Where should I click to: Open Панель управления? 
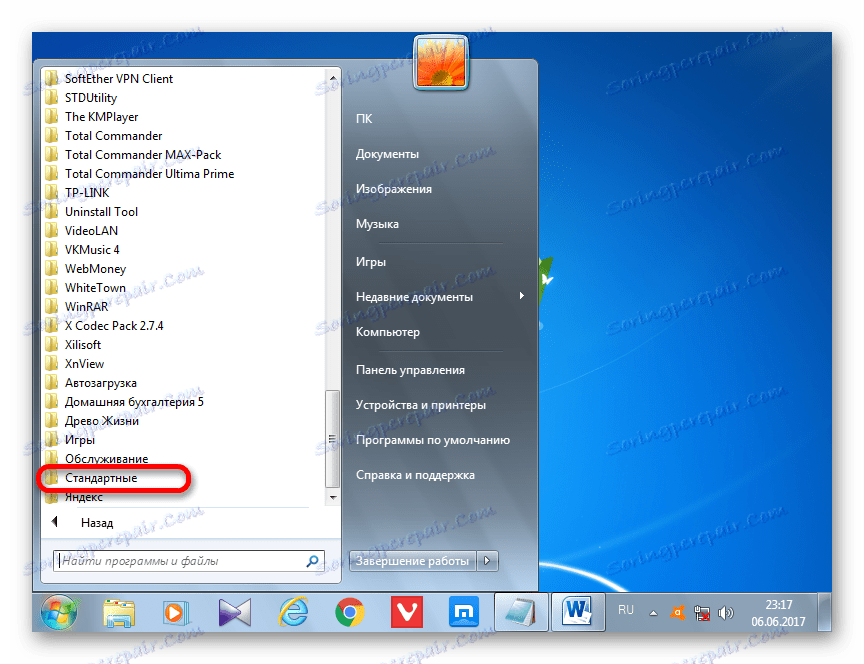(x=410, y=370)
